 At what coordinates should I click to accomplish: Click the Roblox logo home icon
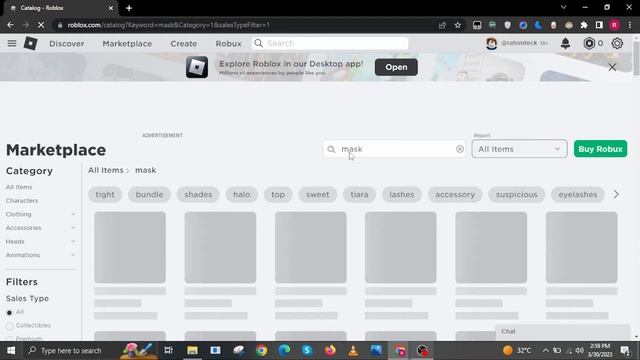click(x=31, y=43)
